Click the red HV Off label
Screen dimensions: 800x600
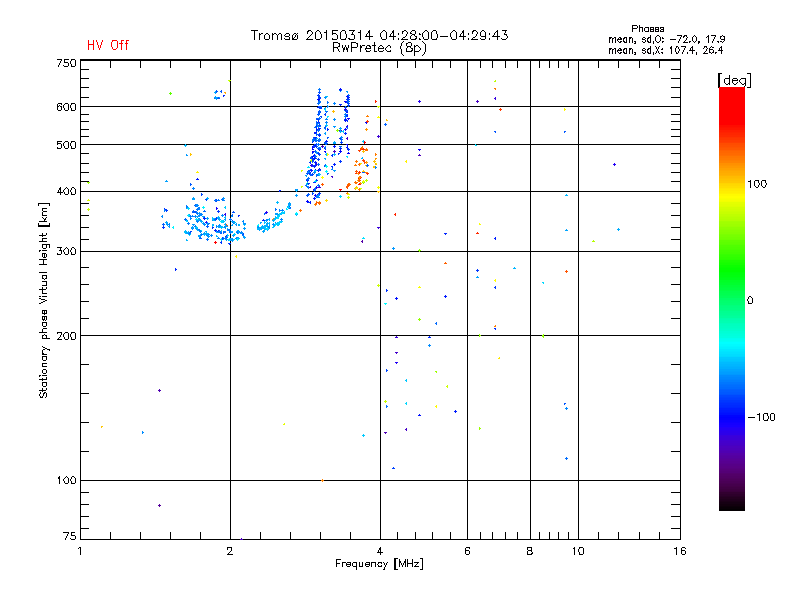pyautogui.click(x=108, y=45)
